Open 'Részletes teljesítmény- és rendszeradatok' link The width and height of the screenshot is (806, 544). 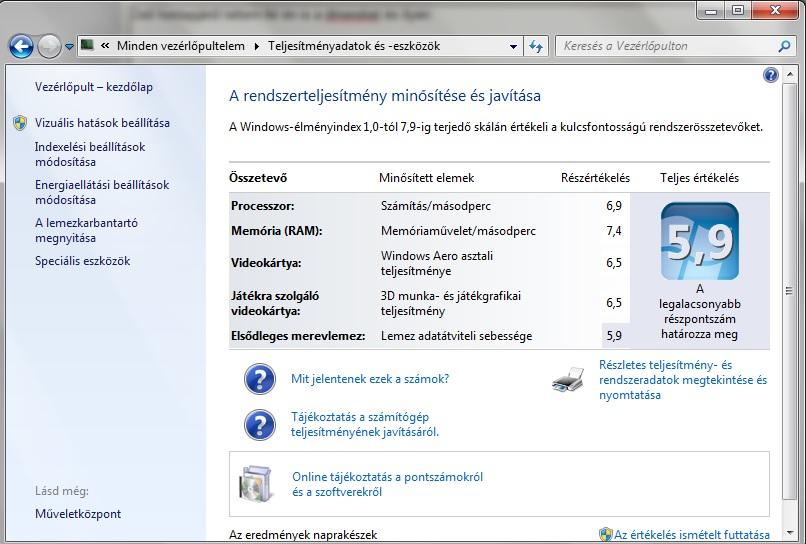click(683, 380)
